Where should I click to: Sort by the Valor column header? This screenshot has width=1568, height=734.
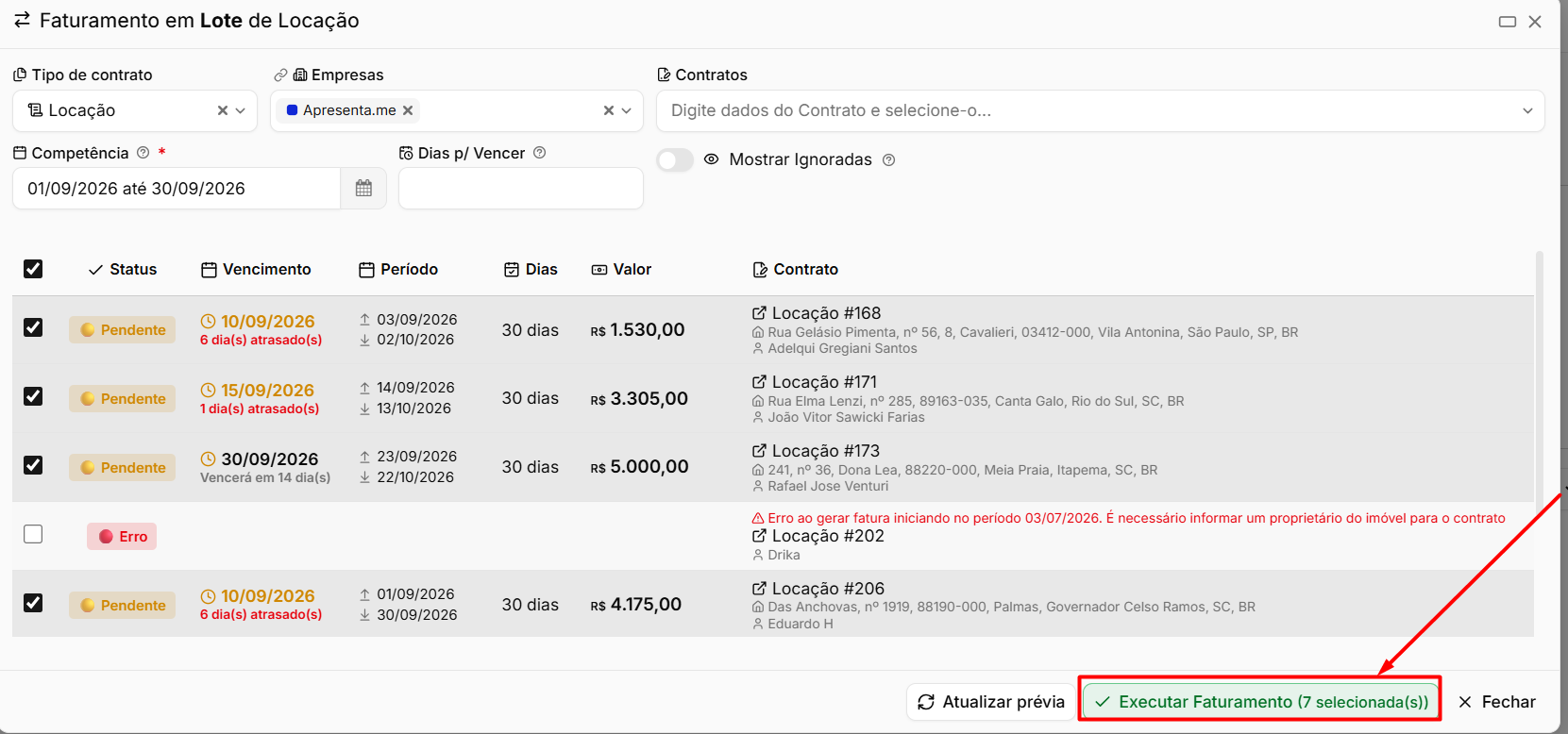coord(621,270)
